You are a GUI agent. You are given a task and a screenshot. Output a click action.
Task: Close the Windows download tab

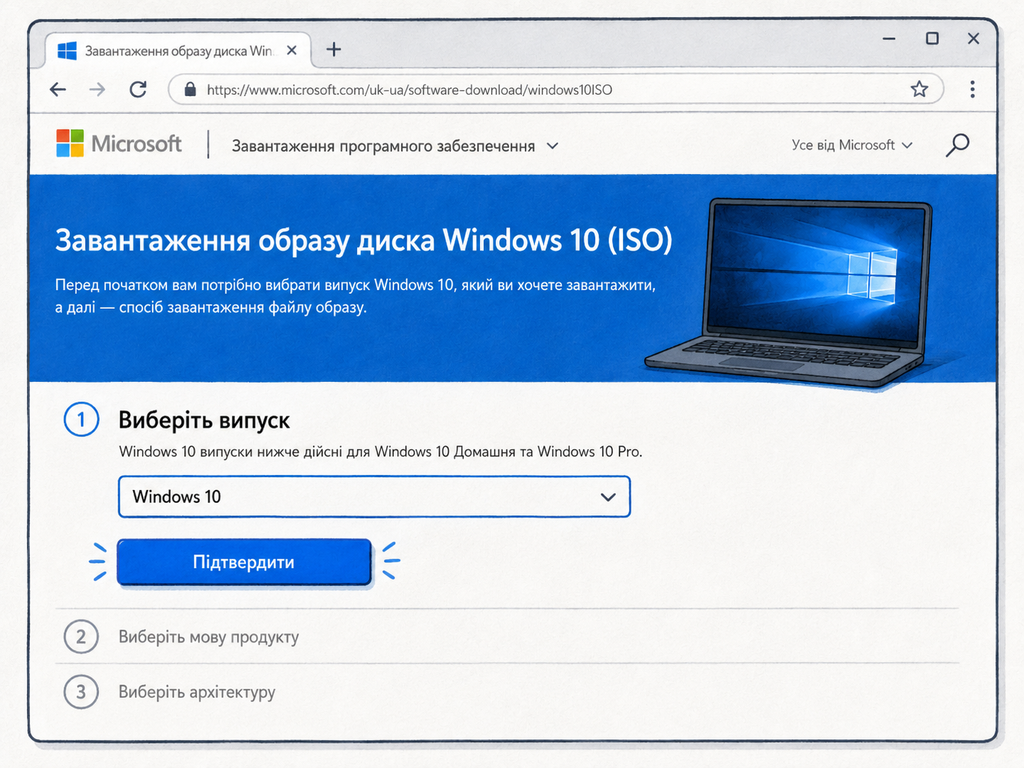(x=292, y=50)
